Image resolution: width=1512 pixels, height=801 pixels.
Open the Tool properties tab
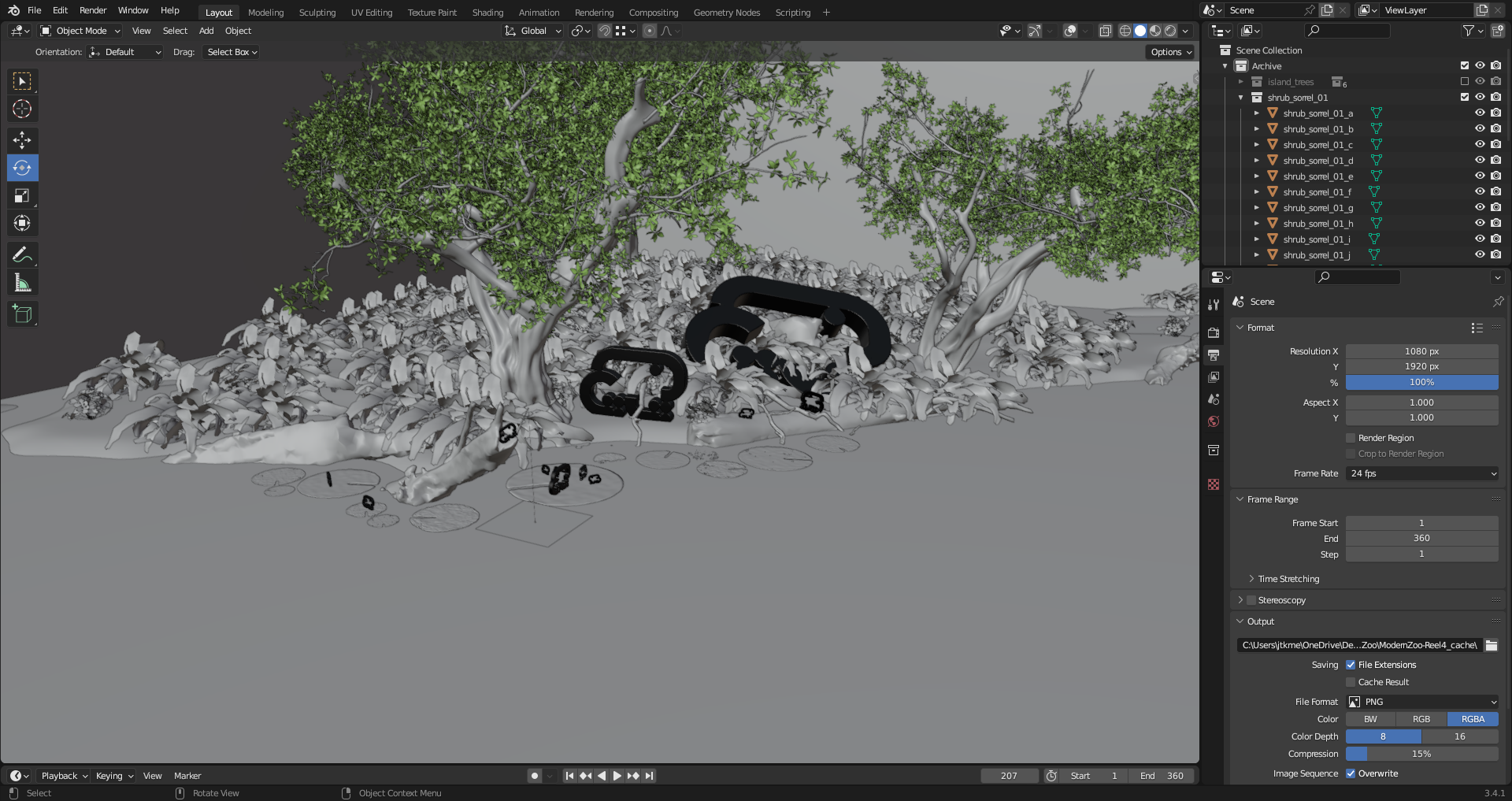tap(1214, 305)
